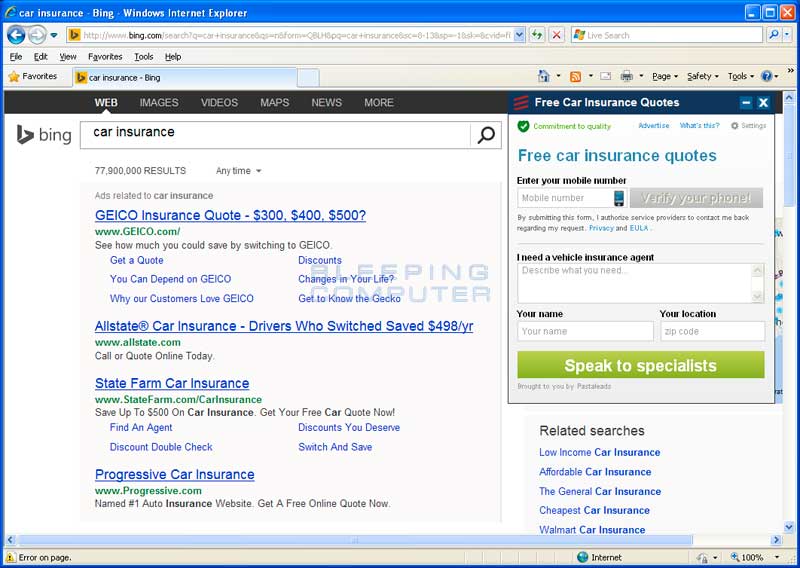The height and width of the screenshot is (568, 800).
Task: Click the page vertical scrollbar down arrow
Action: [789, 527]
